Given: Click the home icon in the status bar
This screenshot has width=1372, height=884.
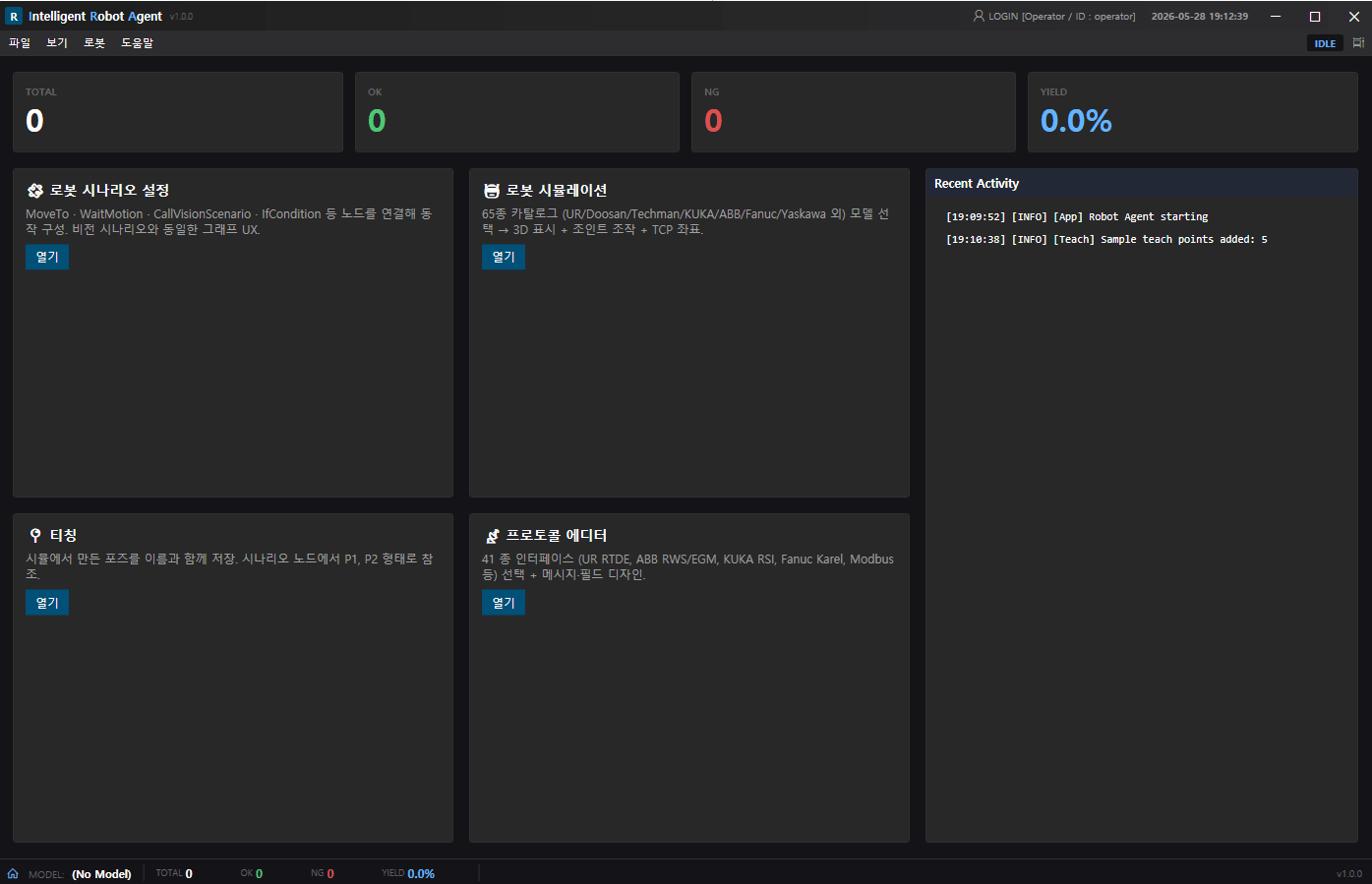Looking at the screenshot, I should 13,873.
